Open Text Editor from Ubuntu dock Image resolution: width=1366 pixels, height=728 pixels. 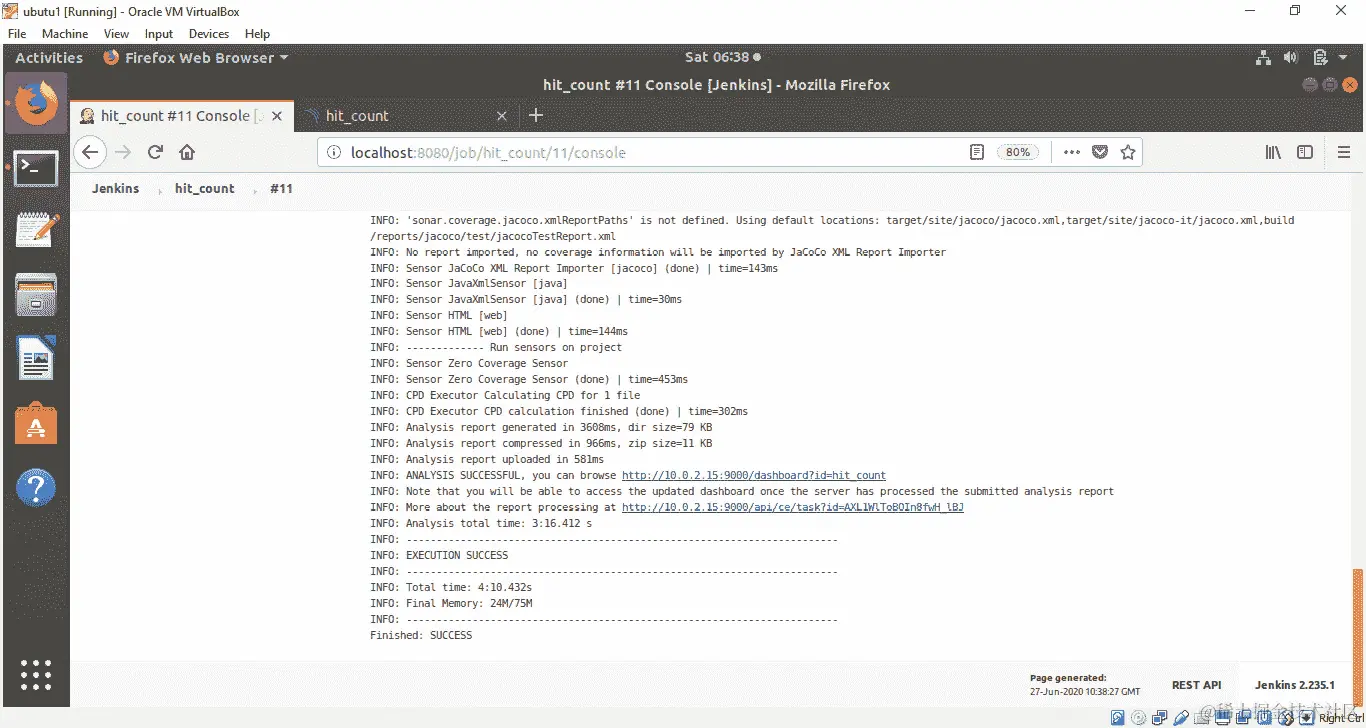point(36,231)
